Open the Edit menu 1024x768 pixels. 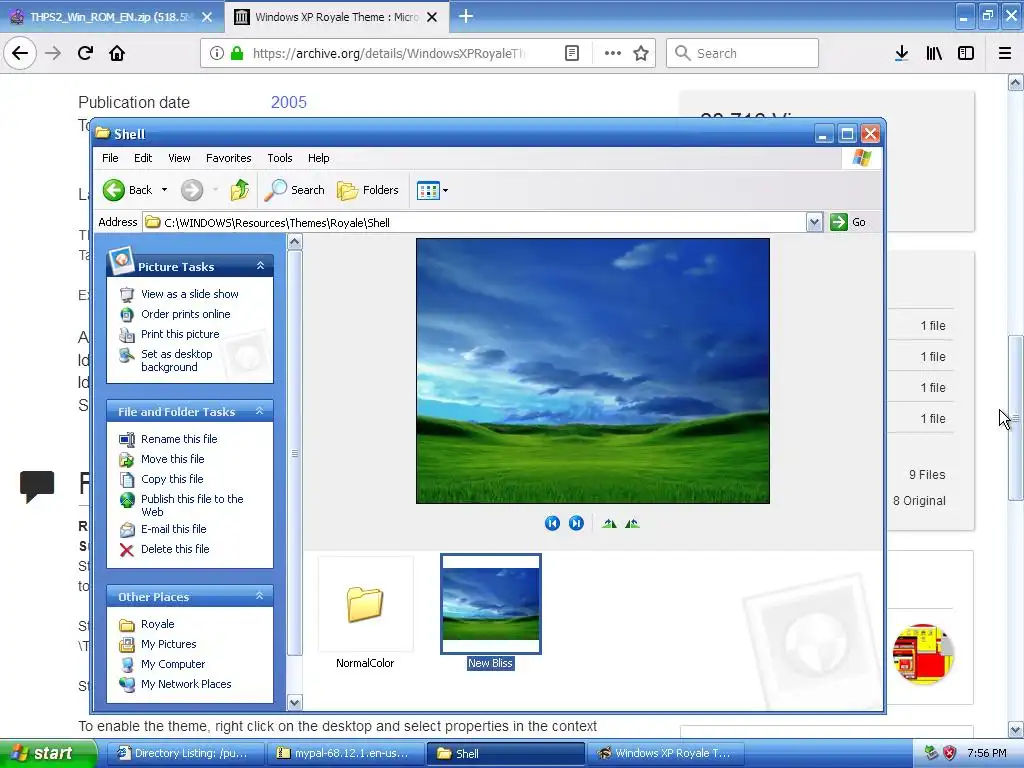tap(143, 158)
